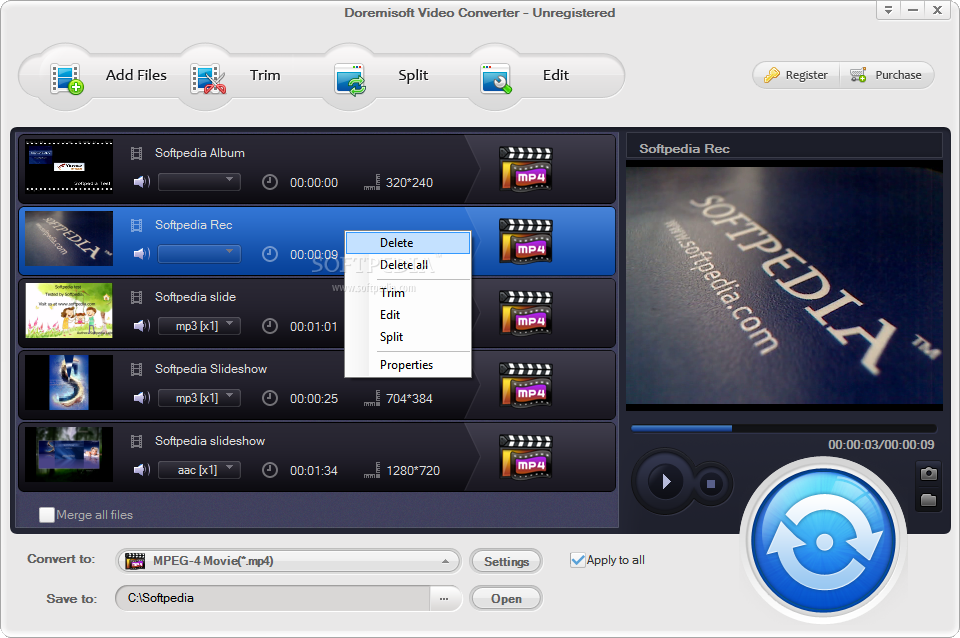Uncheck Apply to all checkbox
Image resolution: width=960 pixels, height=638 pixels.
(x=577, y=560)
